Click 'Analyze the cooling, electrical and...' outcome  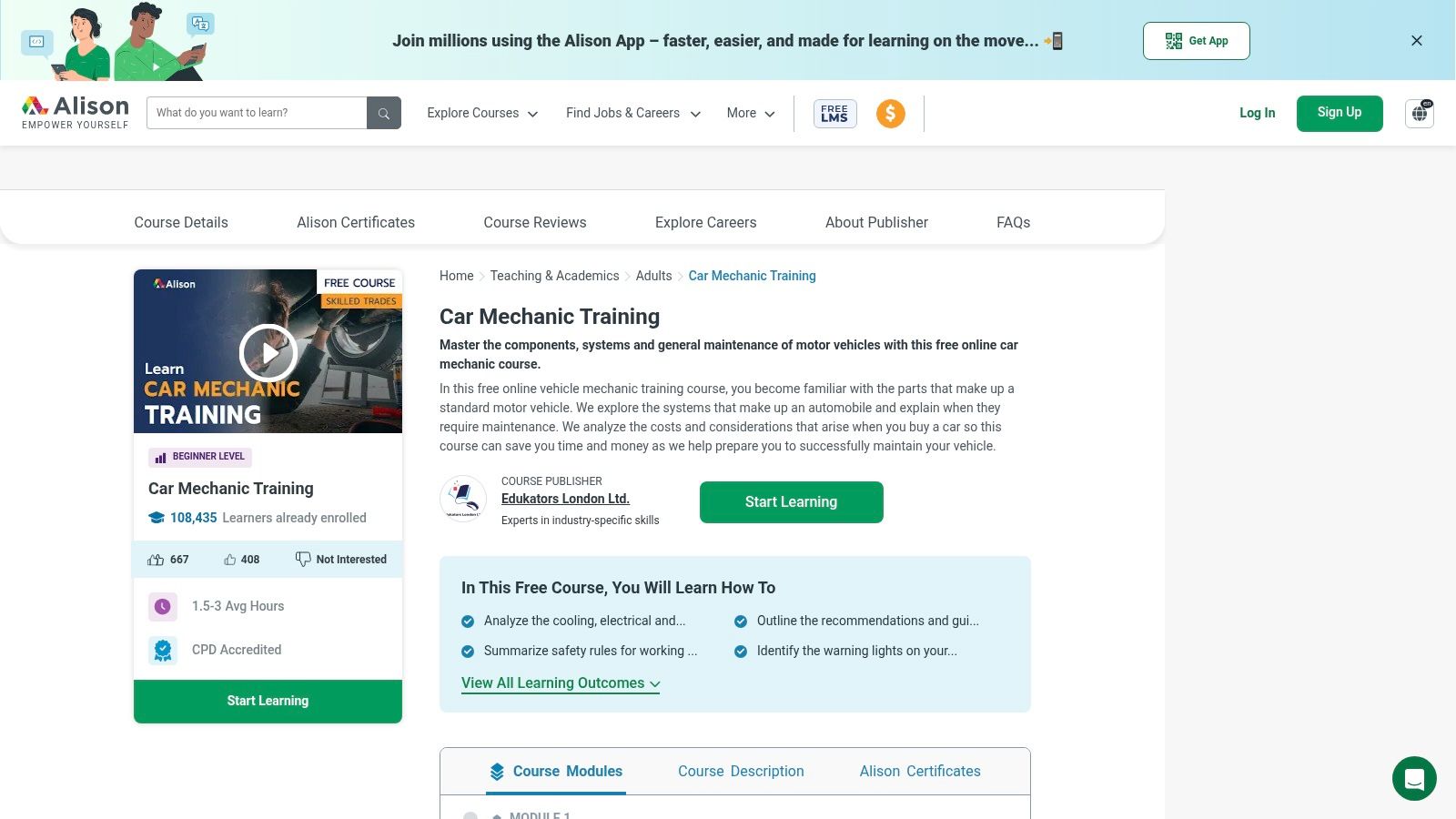click(584, 621)
